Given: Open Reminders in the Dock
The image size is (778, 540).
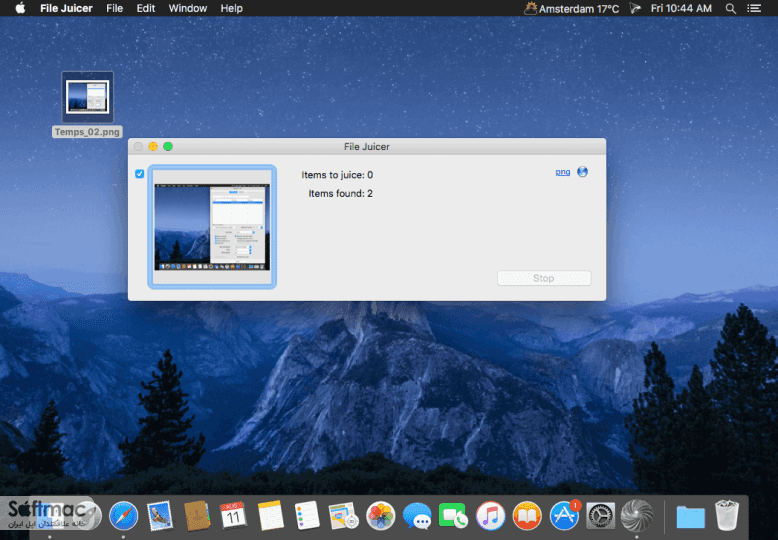Looking at the screenshot, I should [x=307, y=516].
